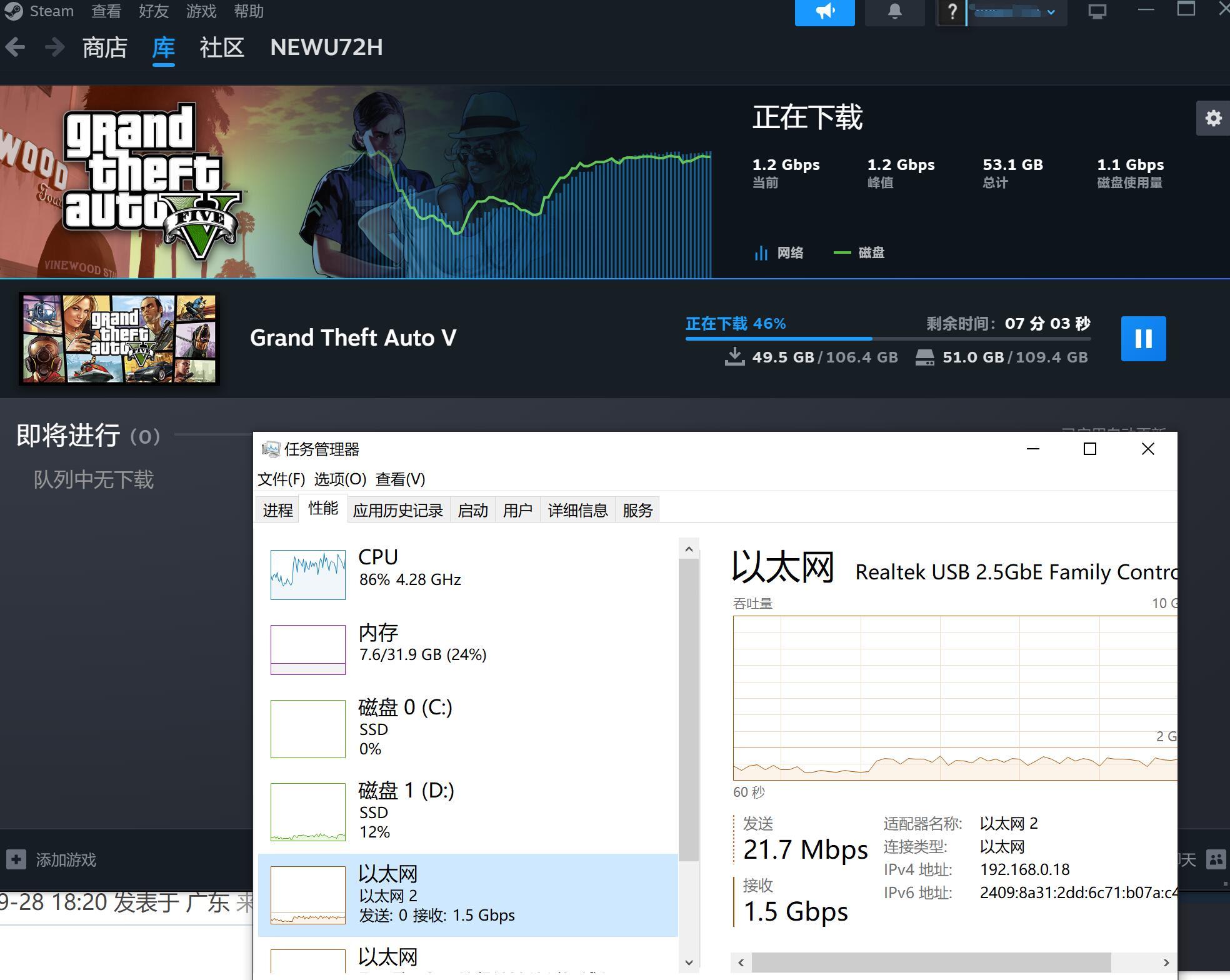Screen dimensions: 1230x980
Task: Open the 库 library section
Action: coord(163,47)
